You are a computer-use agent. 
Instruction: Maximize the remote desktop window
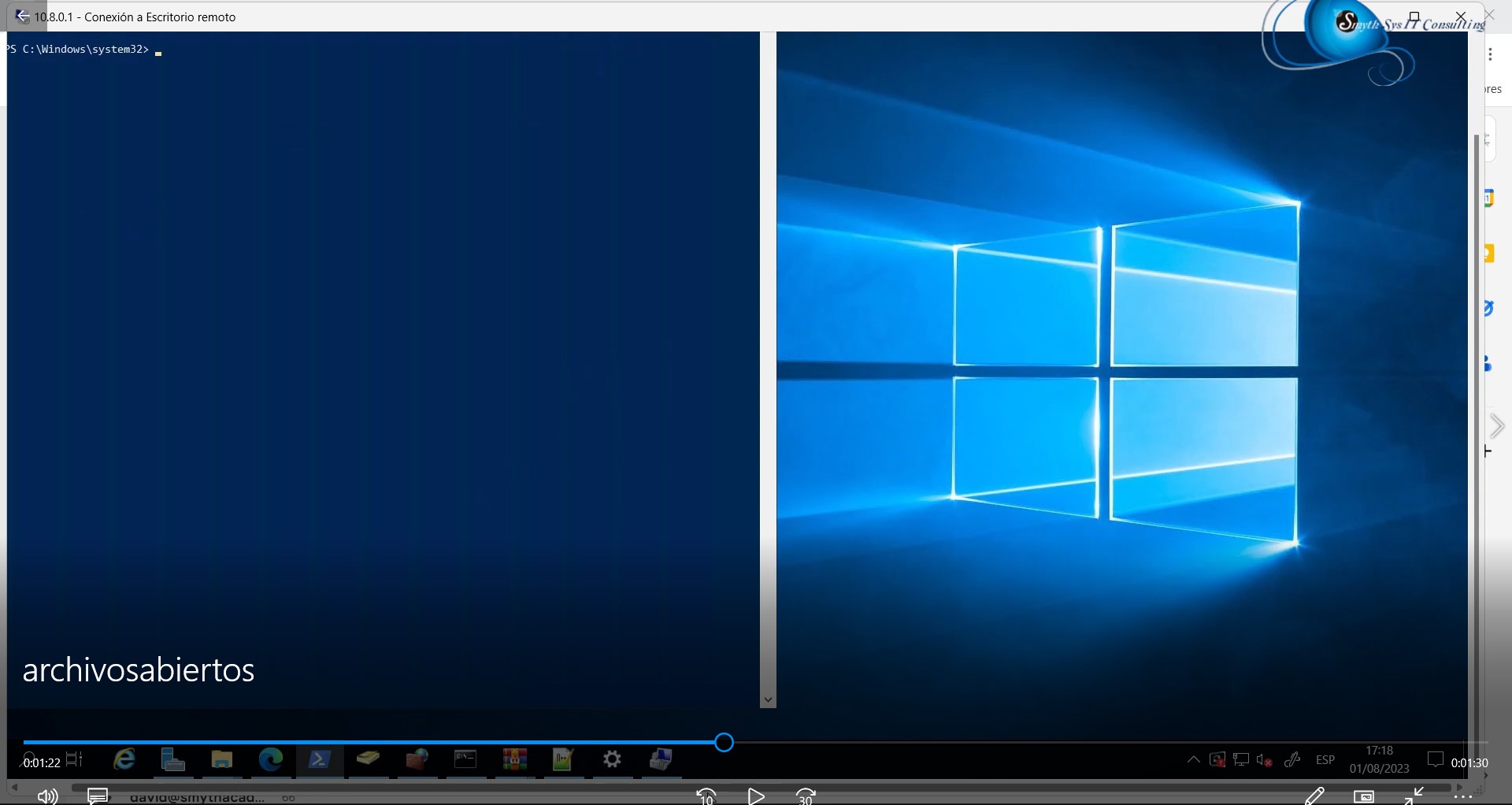pyautogui.click(x=1414, y=17)
